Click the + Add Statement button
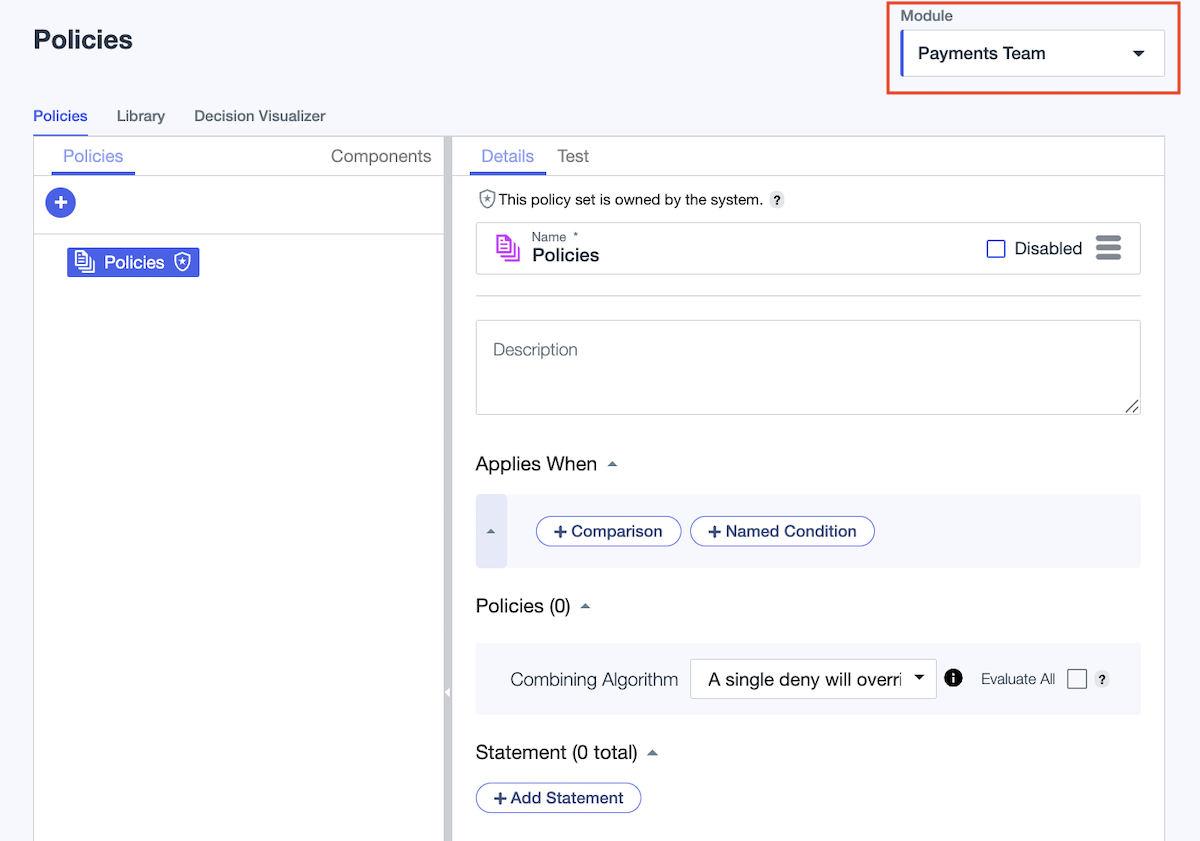The image size is (1200, 841). coord(559,798)
